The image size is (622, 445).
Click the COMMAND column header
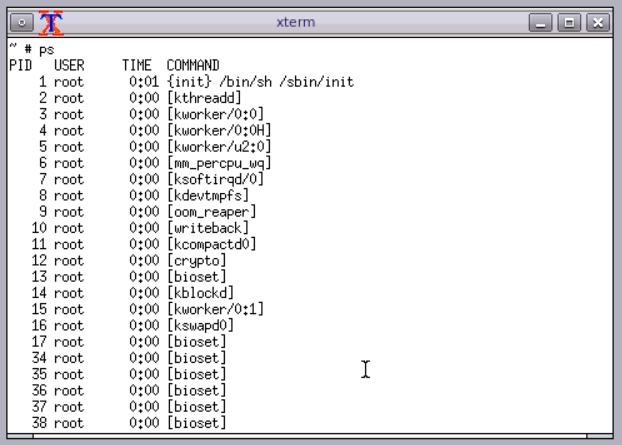[194, 65]
